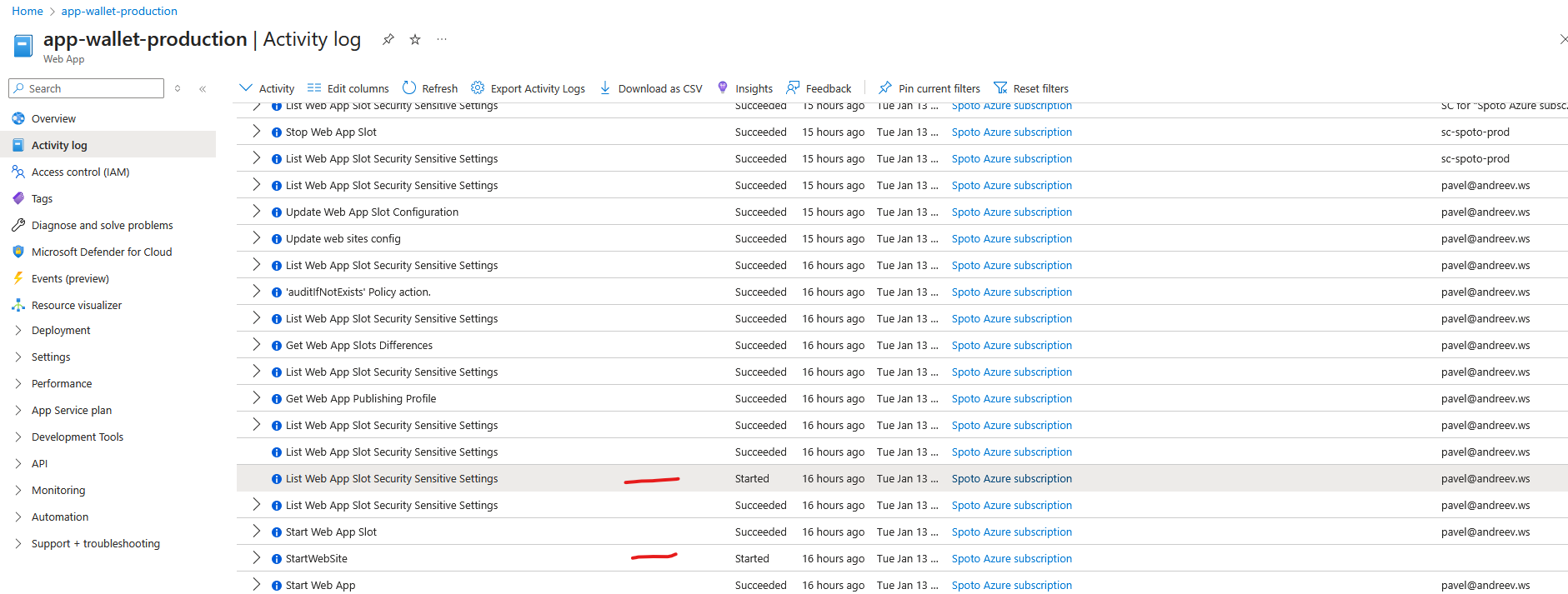Image resolution: width=1568 pixels, height=594 pixels.
Task: Click app-wallet-production breadcrumb link
Action: click(119, 11)
